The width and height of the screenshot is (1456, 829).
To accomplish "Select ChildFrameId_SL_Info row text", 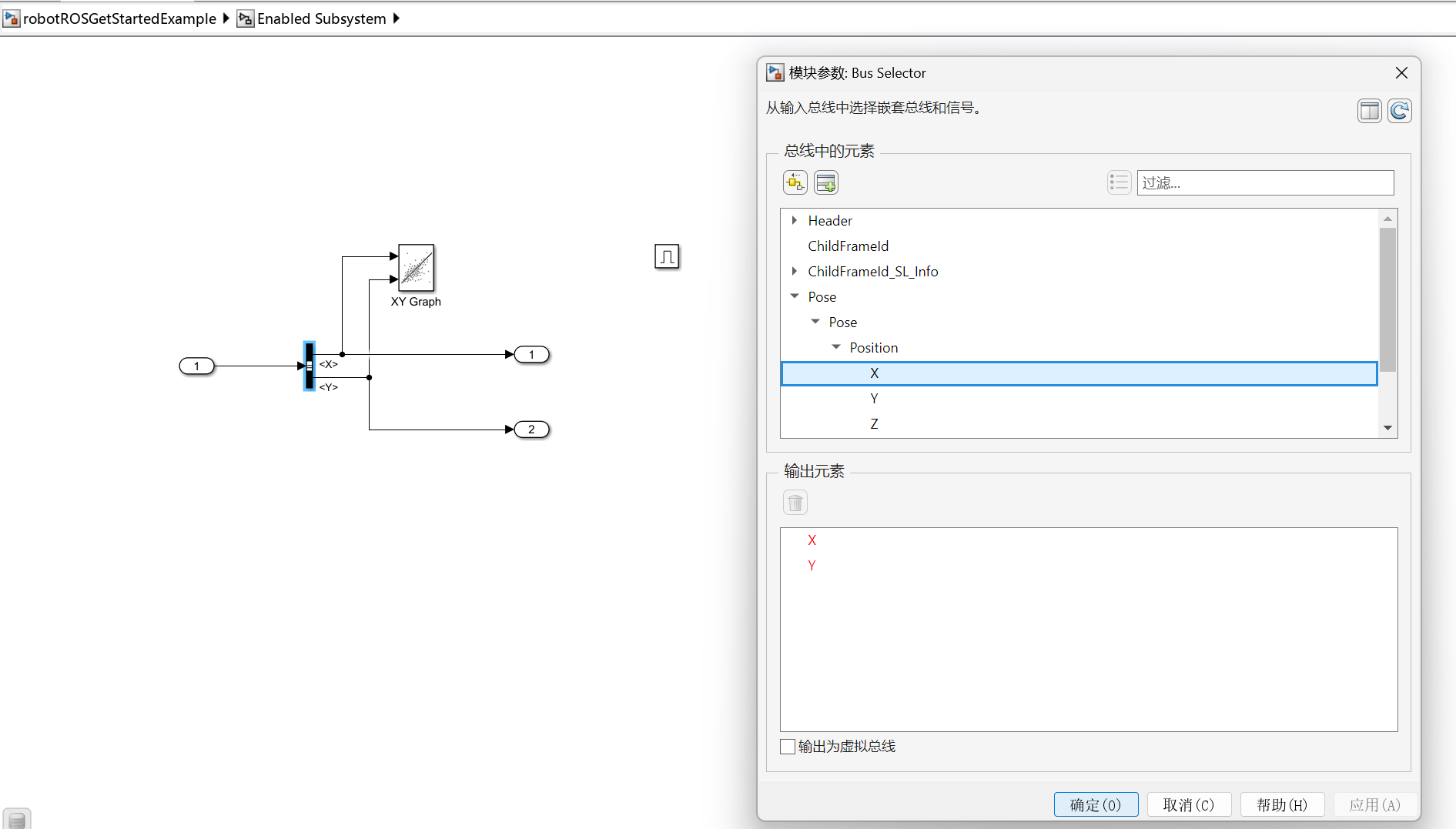I will (872, 272).
